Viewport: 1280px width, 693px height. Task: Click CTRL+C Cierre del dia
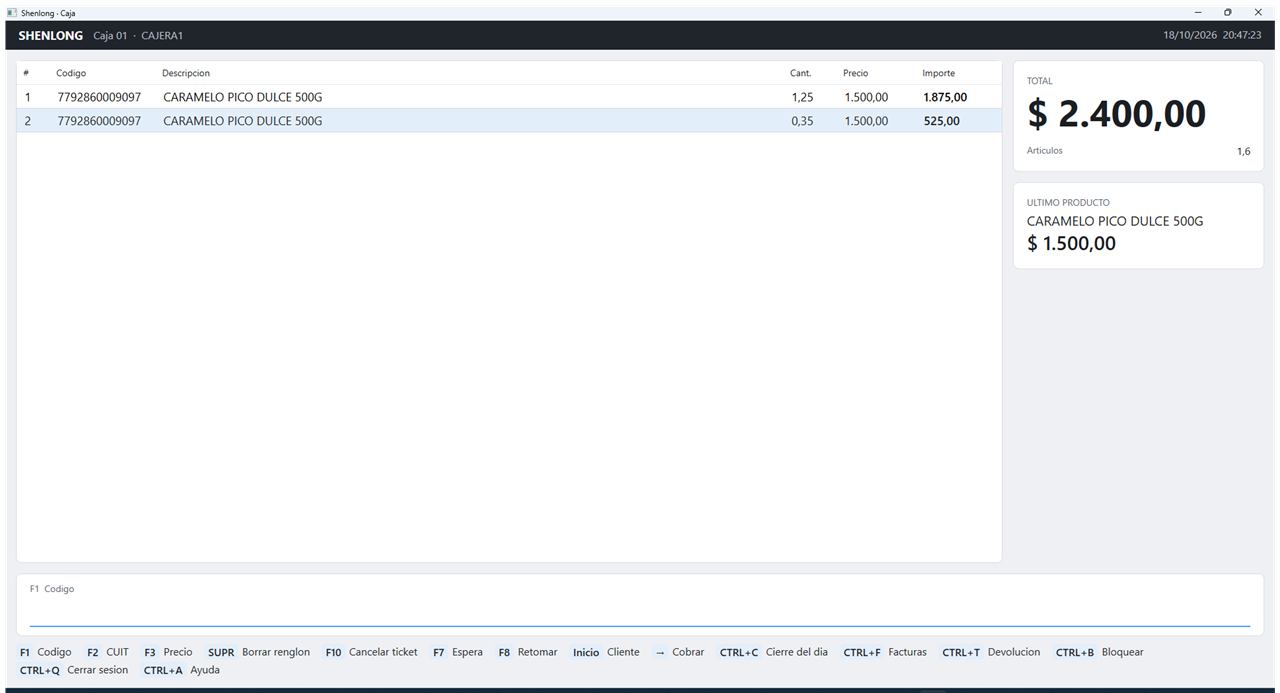click(x=774, y=652)
